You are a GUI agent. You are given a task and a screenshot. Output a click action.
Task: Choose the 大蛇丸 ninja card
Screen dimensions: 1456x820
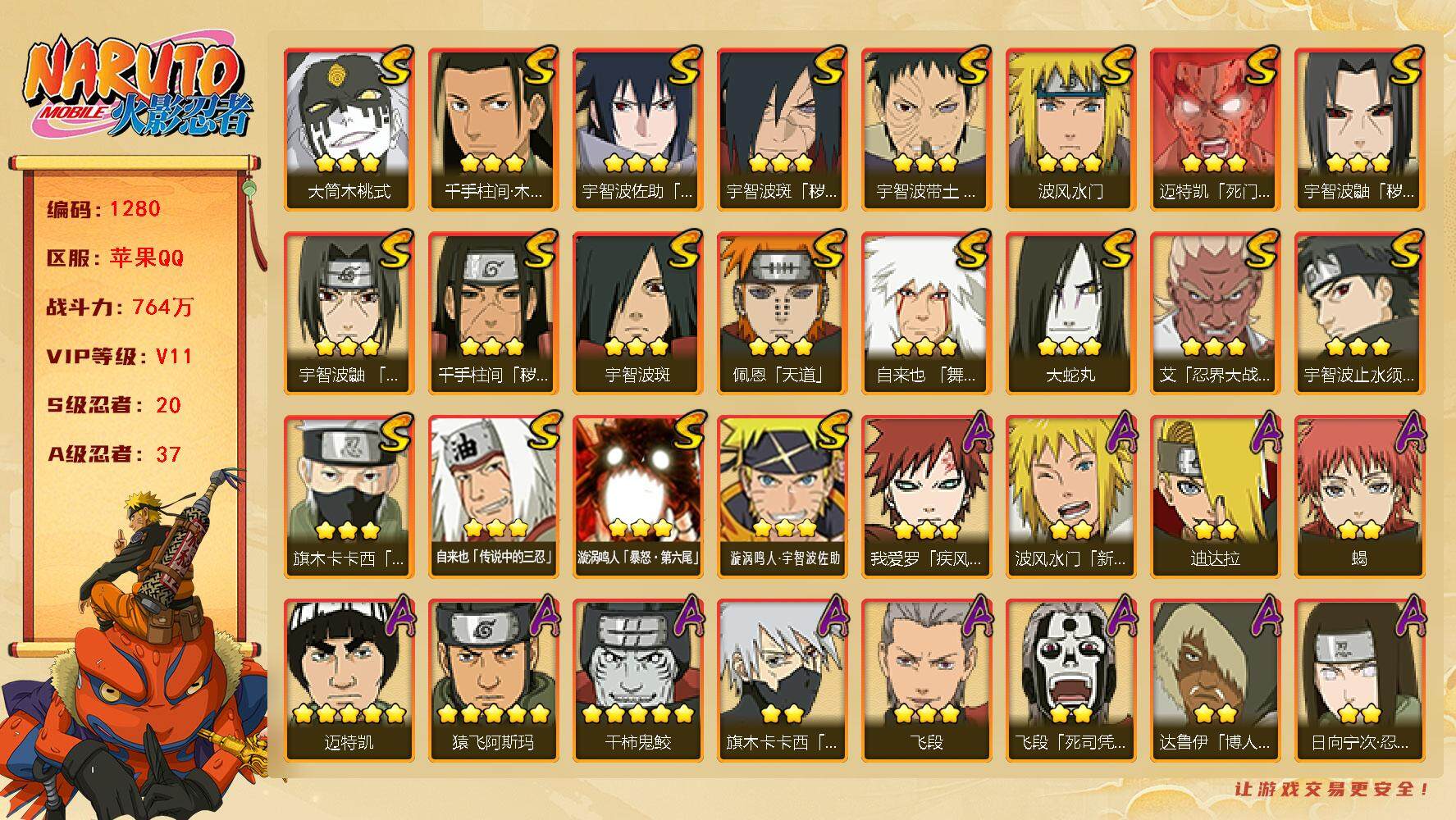click(x=1070, y=313)
